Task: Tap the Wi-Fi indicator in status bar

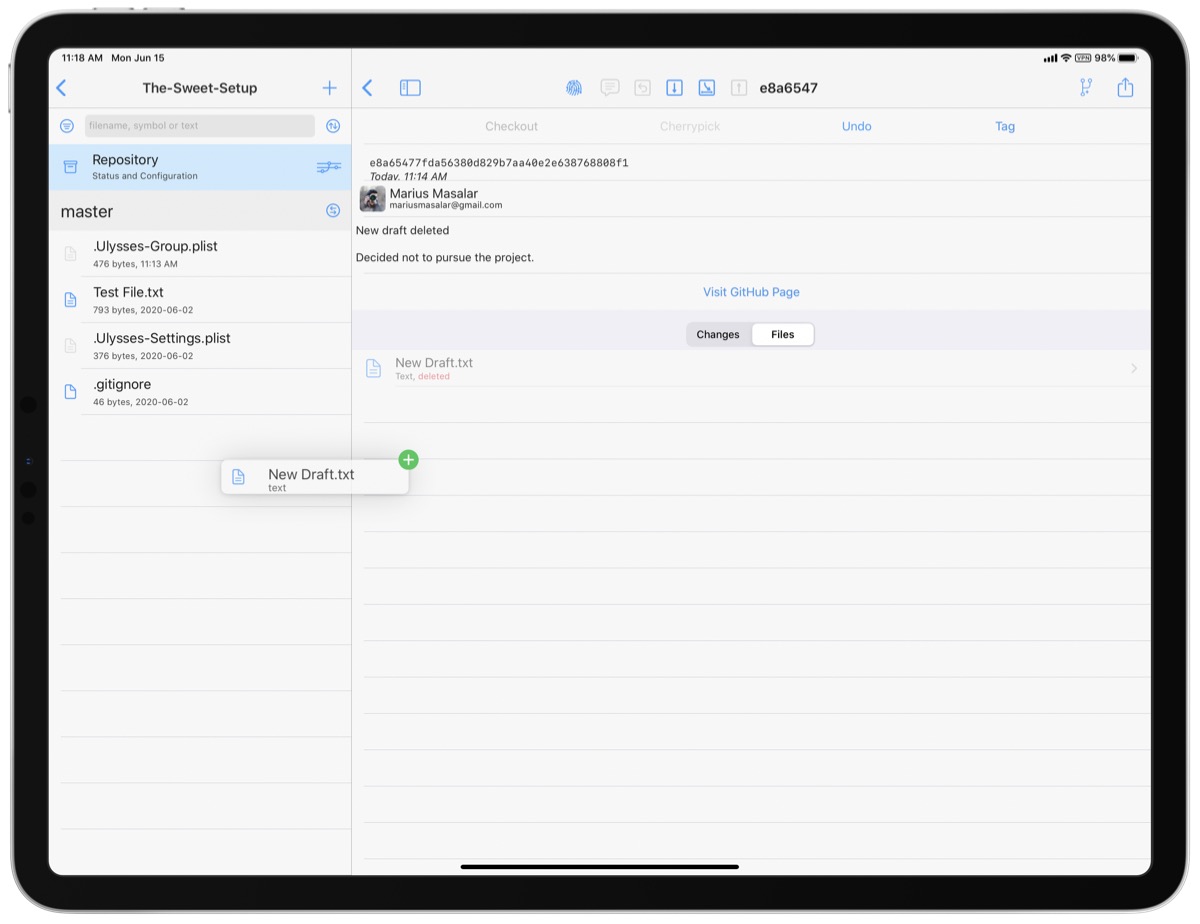Action: click(x=1066, y=58)
